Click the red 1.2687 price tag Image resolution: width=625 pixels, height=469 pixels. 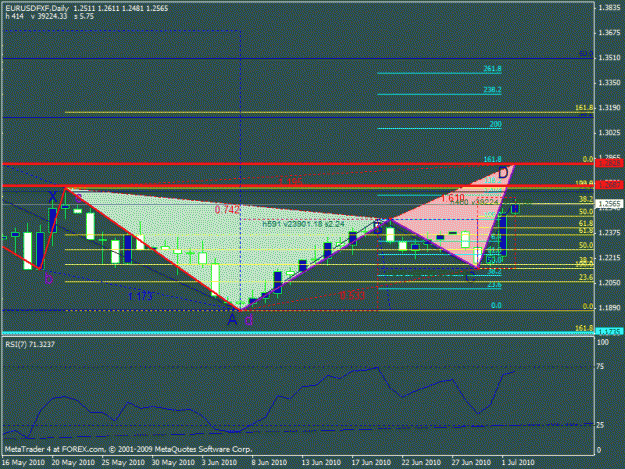(609, 185)
